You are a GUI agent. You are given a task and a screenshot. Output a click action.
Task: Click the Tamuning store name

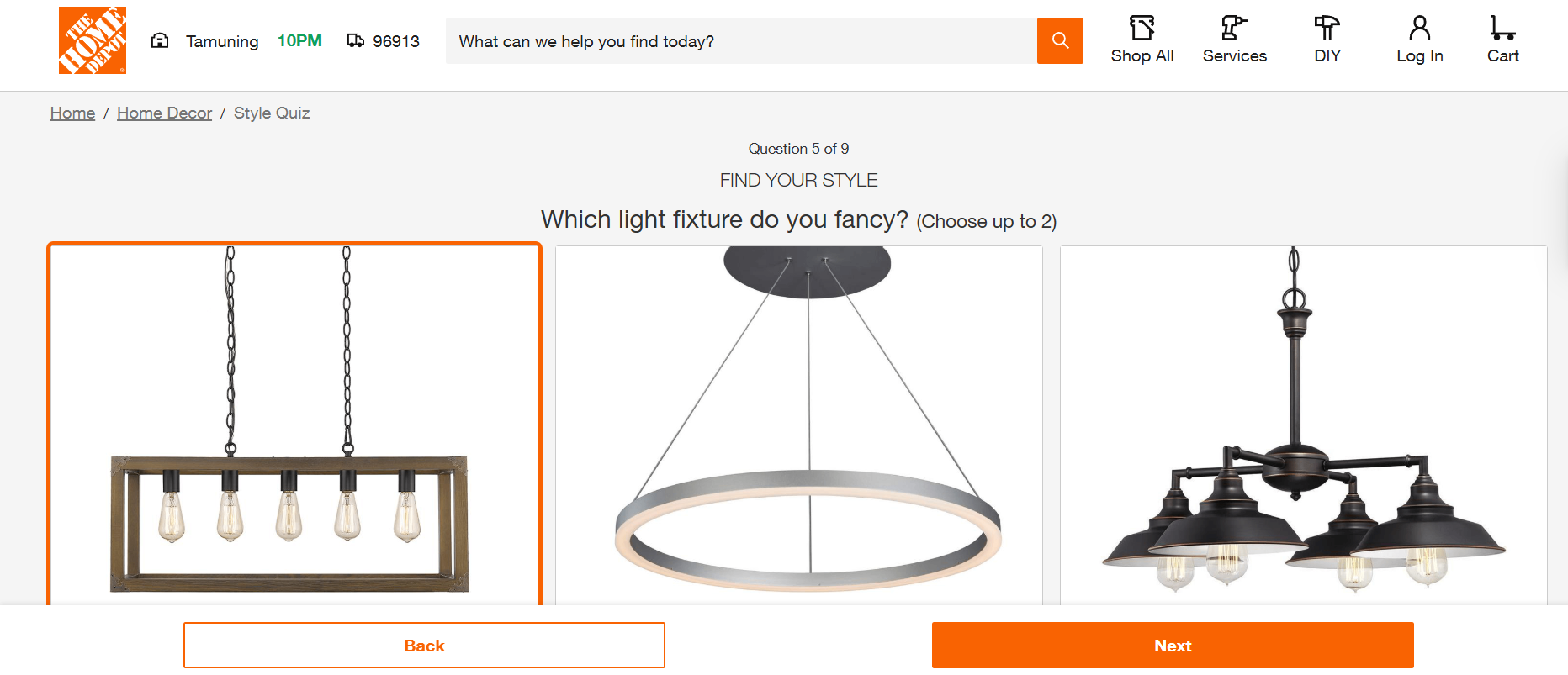pyautogui.click(x=222, y=41)
